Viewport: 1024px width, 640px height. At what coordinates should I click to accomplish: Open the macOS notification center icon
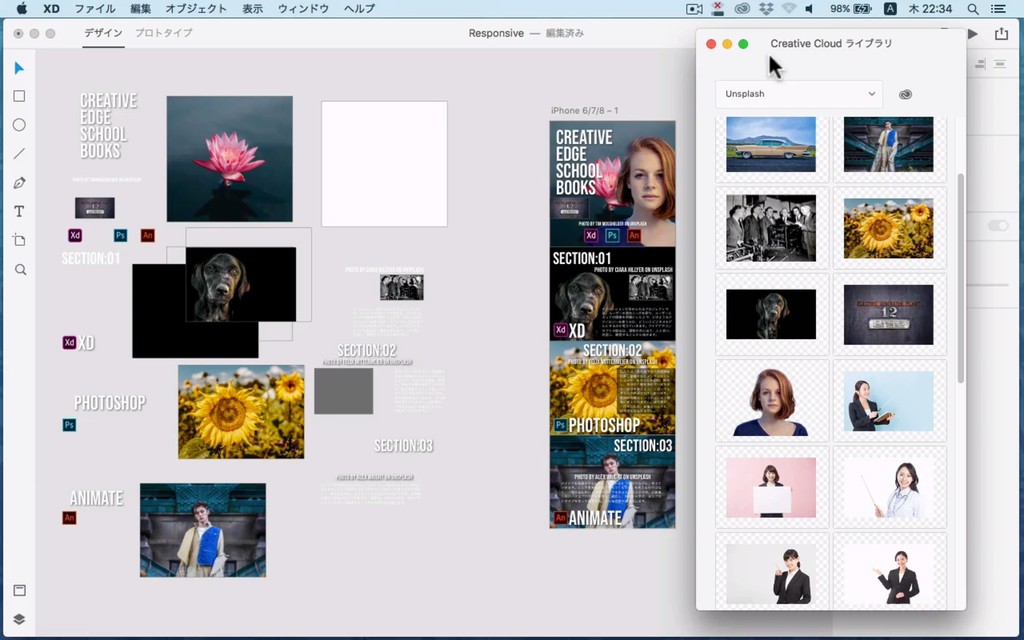click(x=998, y=8)
